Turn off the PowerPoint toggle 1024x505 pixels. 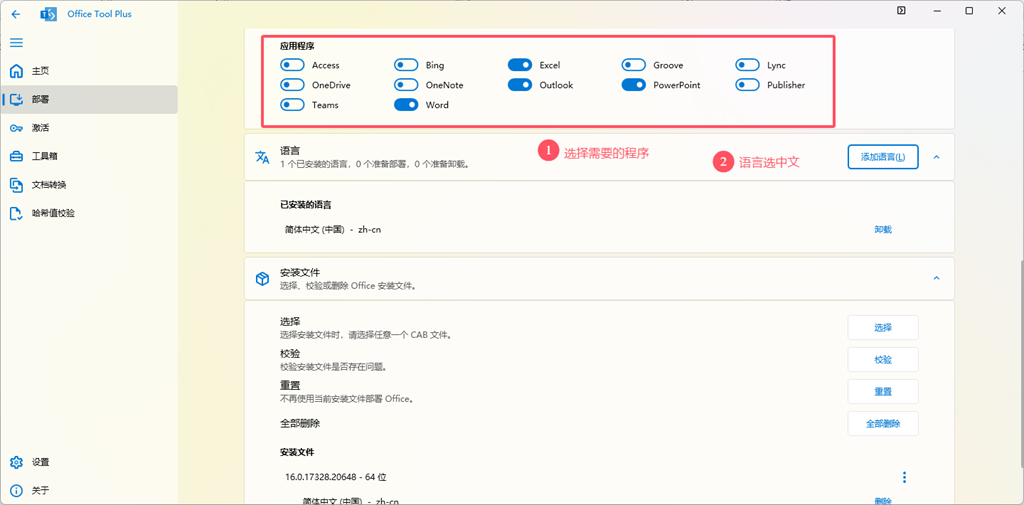click(x=633, y=84)
